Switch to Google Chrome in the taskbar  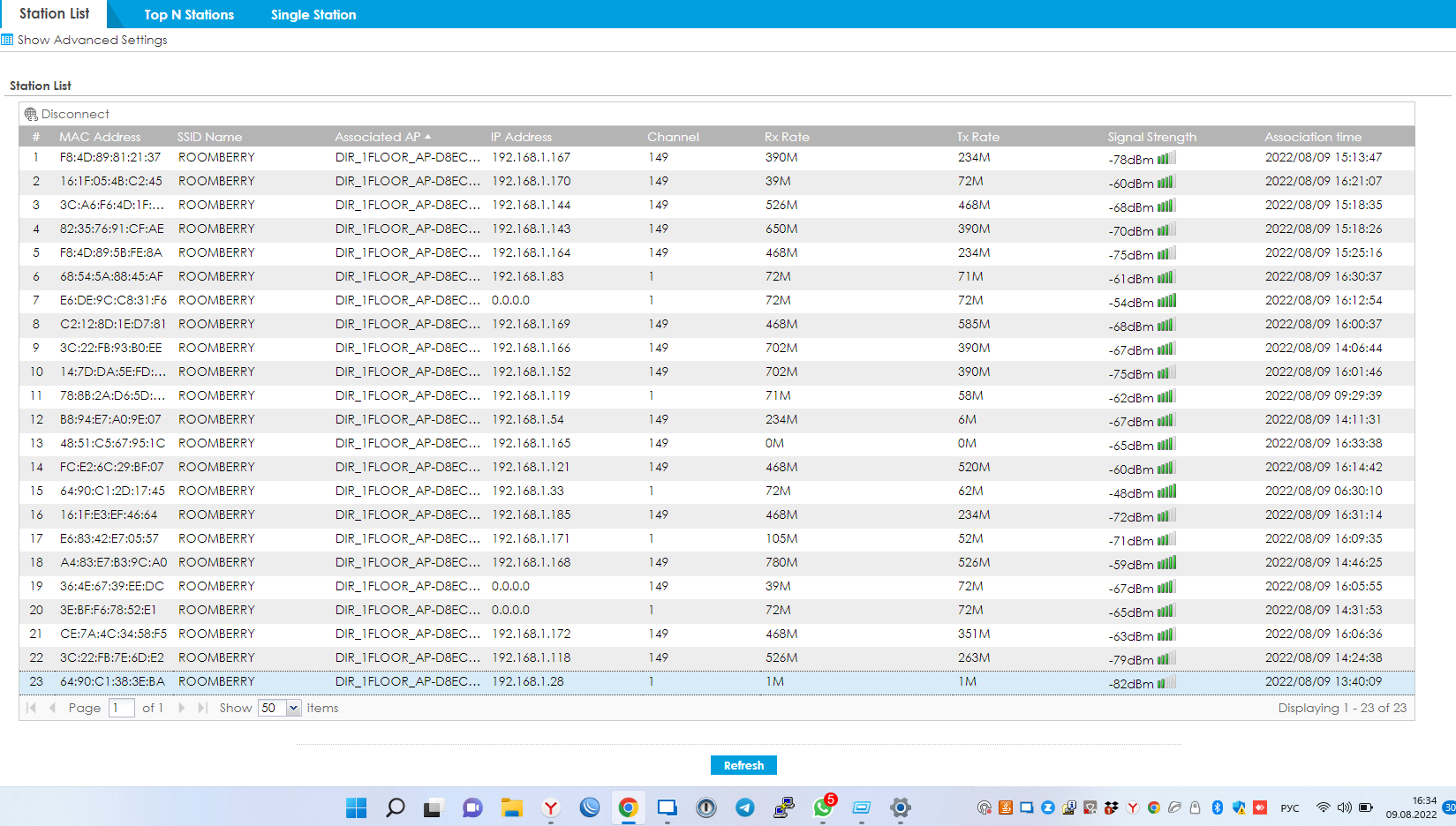click(628, 807)
